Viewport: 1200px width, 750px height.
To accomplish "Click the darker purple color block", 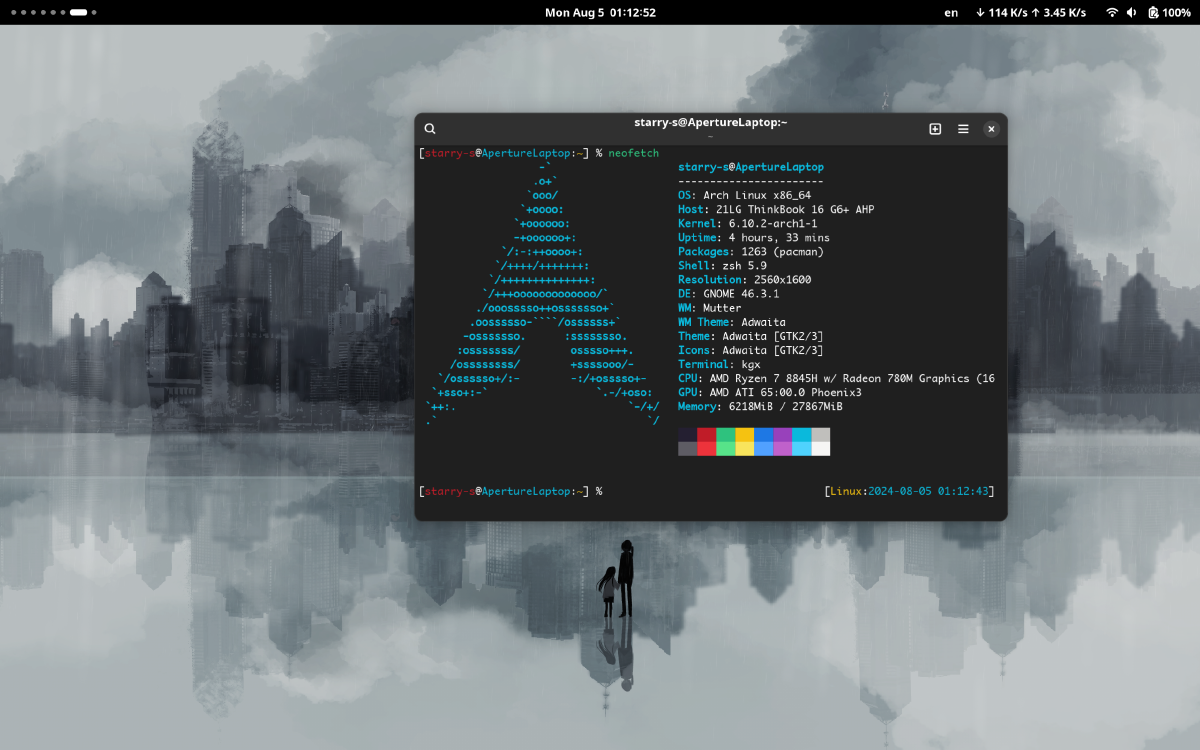I will pyautogui.click(x=782, y=434).
